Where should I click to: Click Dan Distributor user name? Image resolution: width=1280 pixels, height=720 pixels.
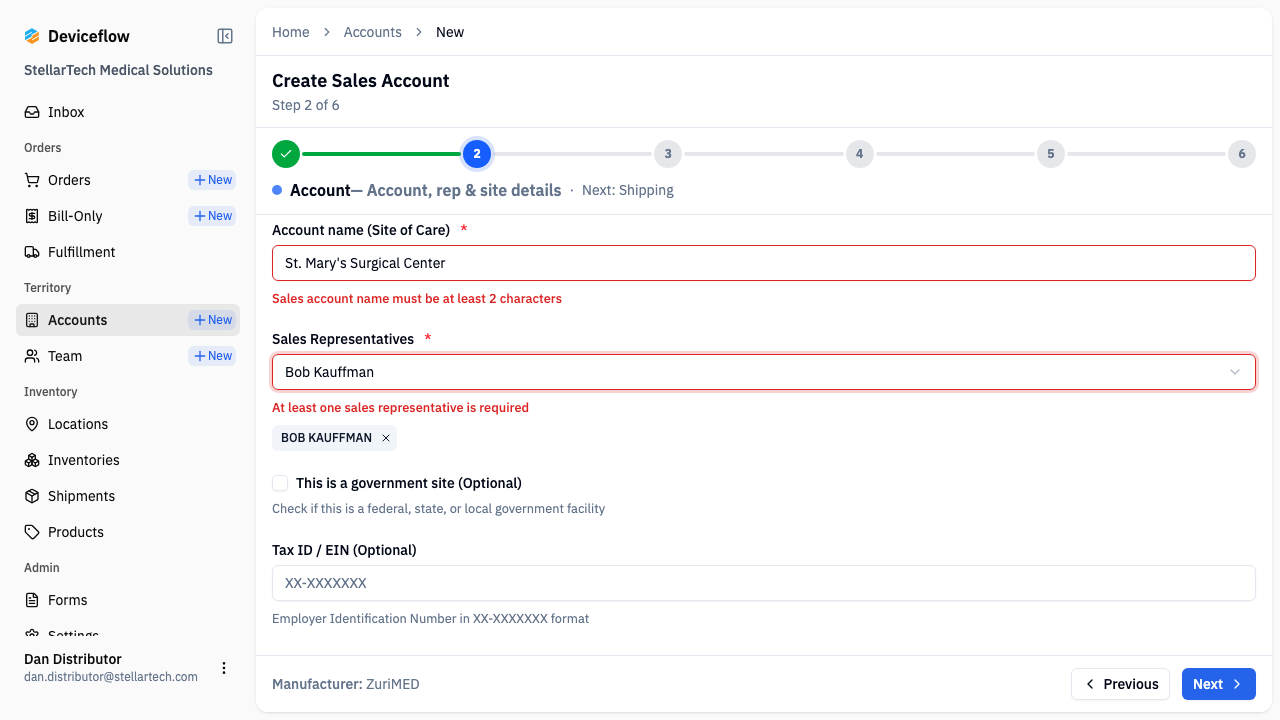pyautogui.click(x=73, y=659)
